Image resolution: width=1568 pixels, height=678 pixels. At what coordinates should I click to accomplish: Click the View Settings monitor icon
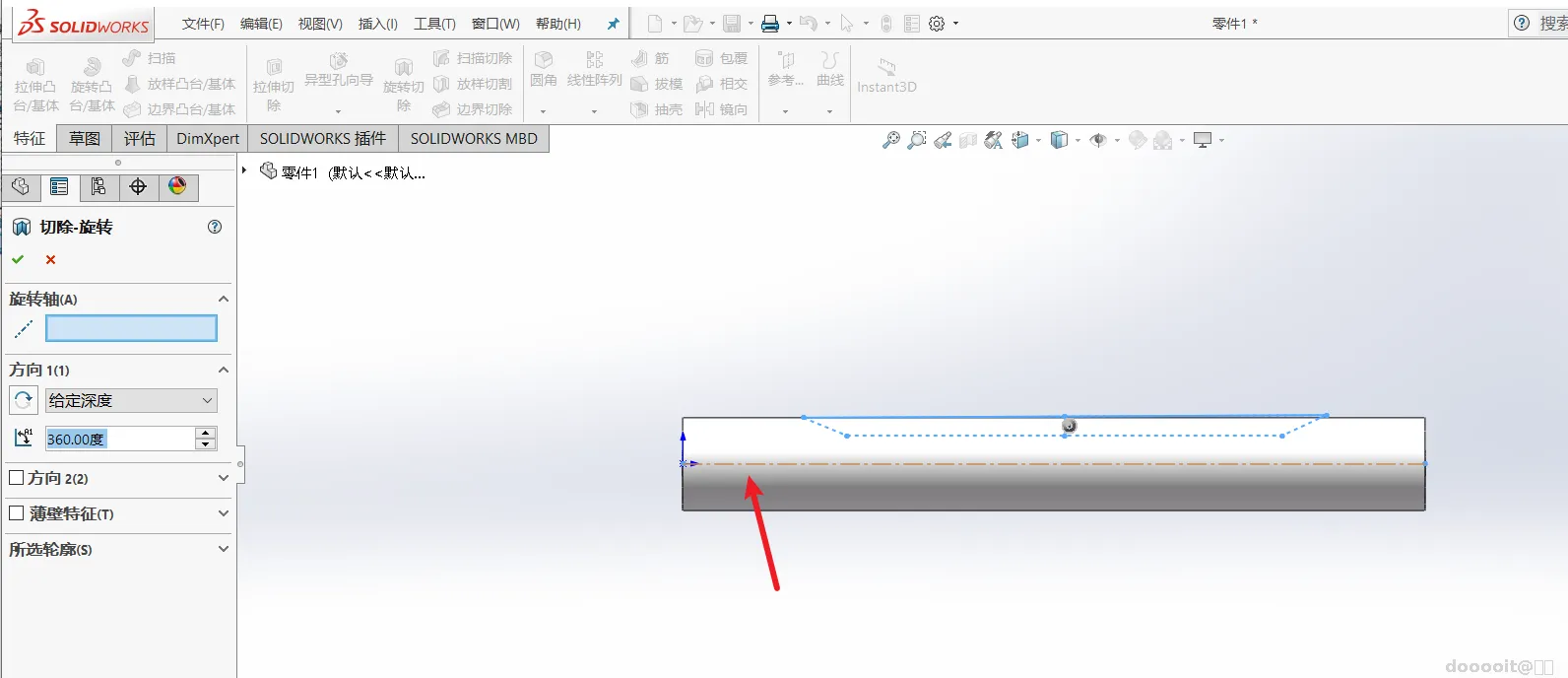(x=1203, y=141)
